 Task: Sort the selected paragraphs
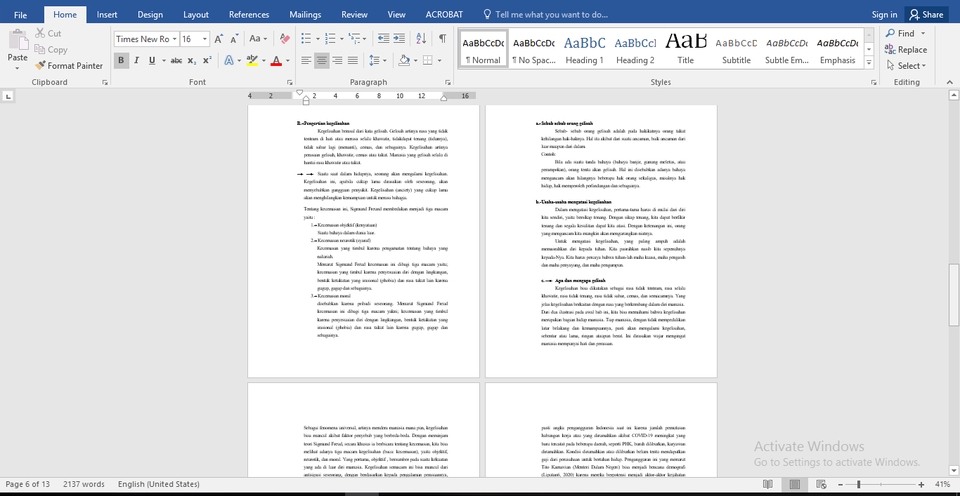pyautogui.click(x=421, y=39)
